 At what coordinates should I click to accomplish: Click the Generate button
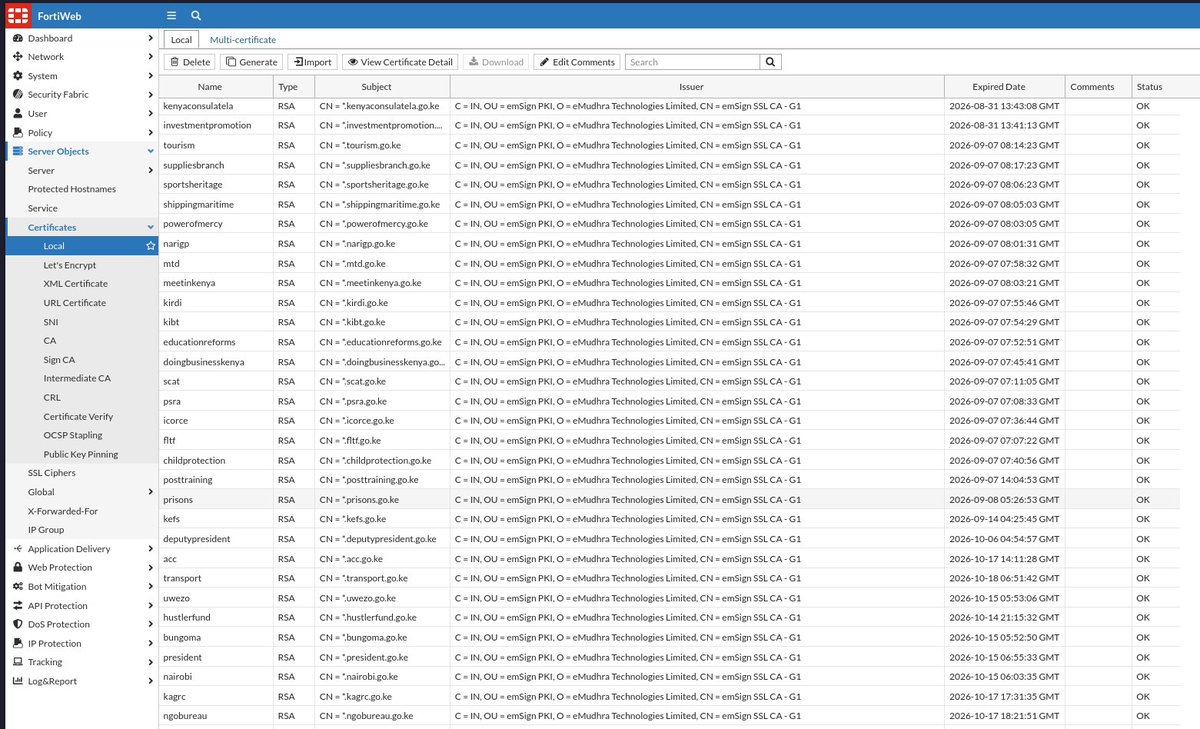tap(251, 62)
